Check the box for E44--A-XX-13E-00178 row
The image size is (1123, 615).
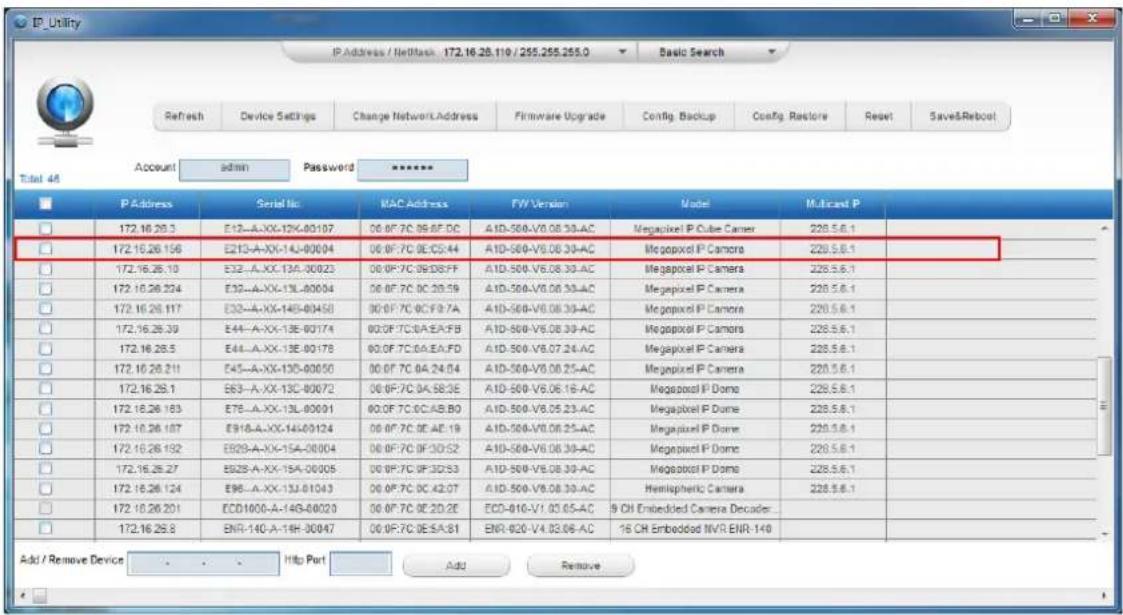(x=46, y=349)
